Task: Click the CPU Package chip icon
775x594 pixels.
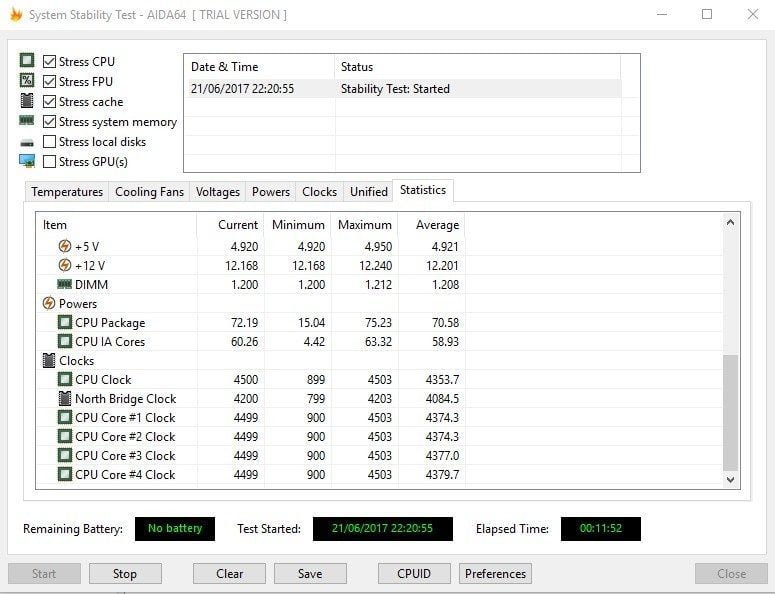Action: (x=65, y=322)
